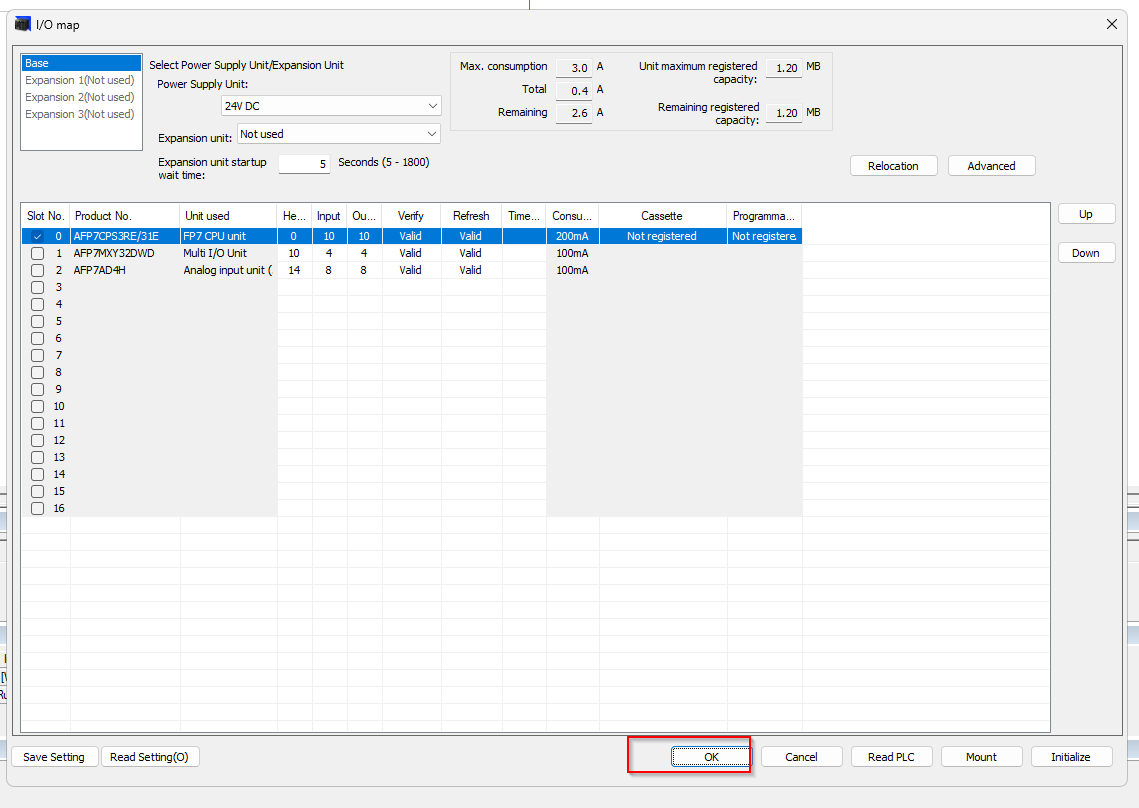
Task: Click the Max. consumption 3.0 value
Action: [575, 68]
